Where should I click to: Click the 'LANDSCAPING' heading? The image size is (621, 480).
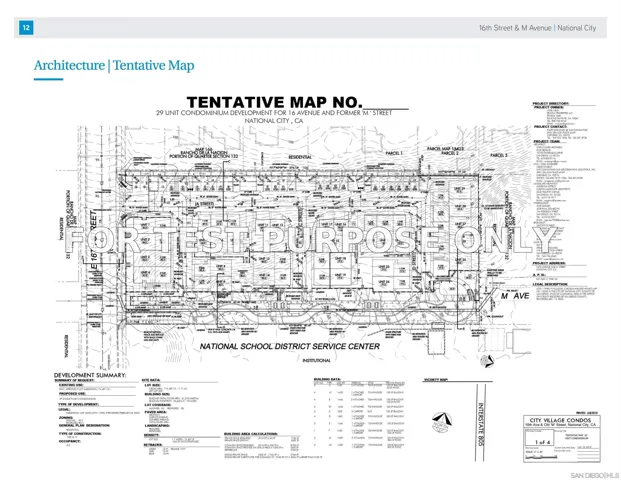click(157, 425)
